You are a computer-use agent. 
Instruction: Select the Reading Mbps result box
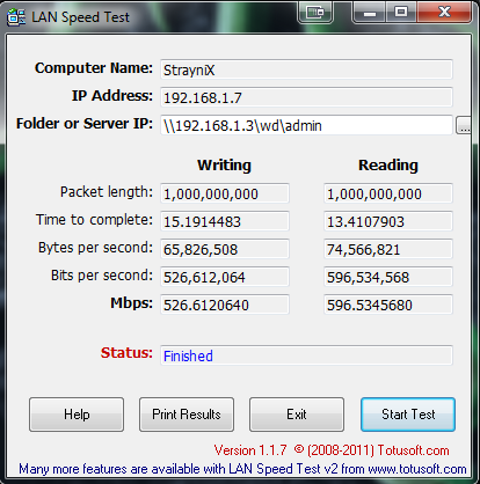click(388, 304)
